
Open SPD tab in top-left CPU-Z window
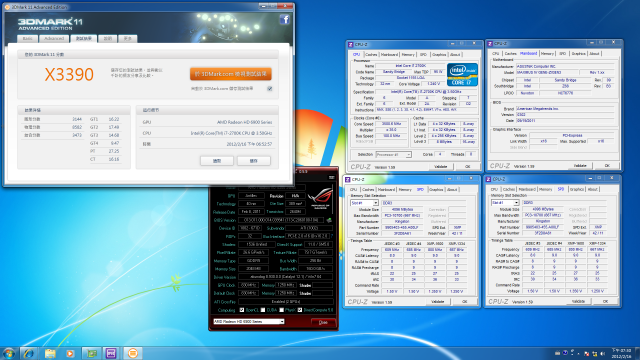[x=423, y=54]
